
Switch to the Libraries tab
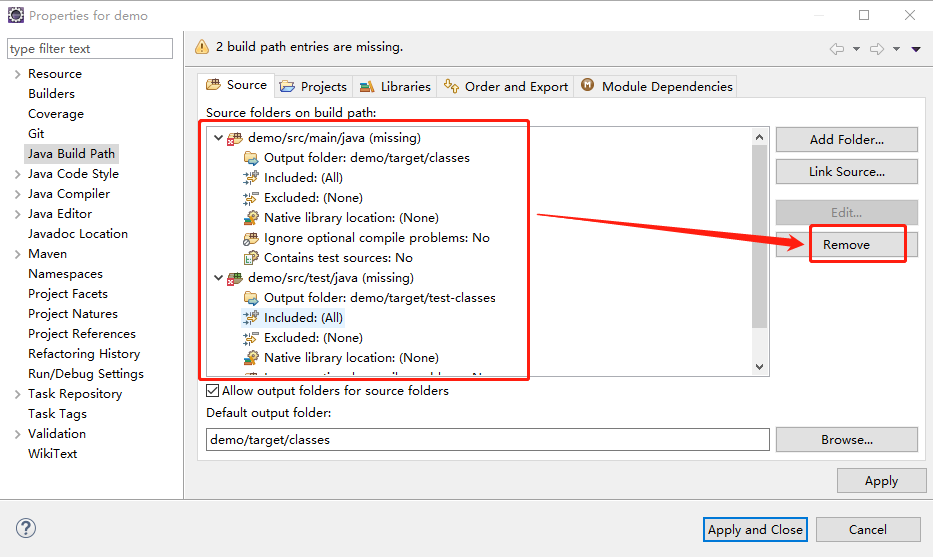(395, 87)
